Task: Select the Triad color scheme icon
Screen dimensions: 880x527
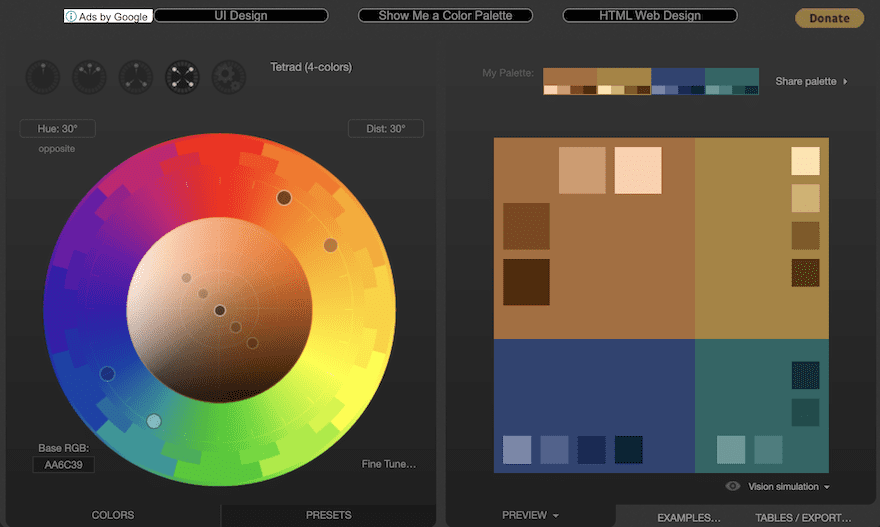Action: (x=136, y=77)
